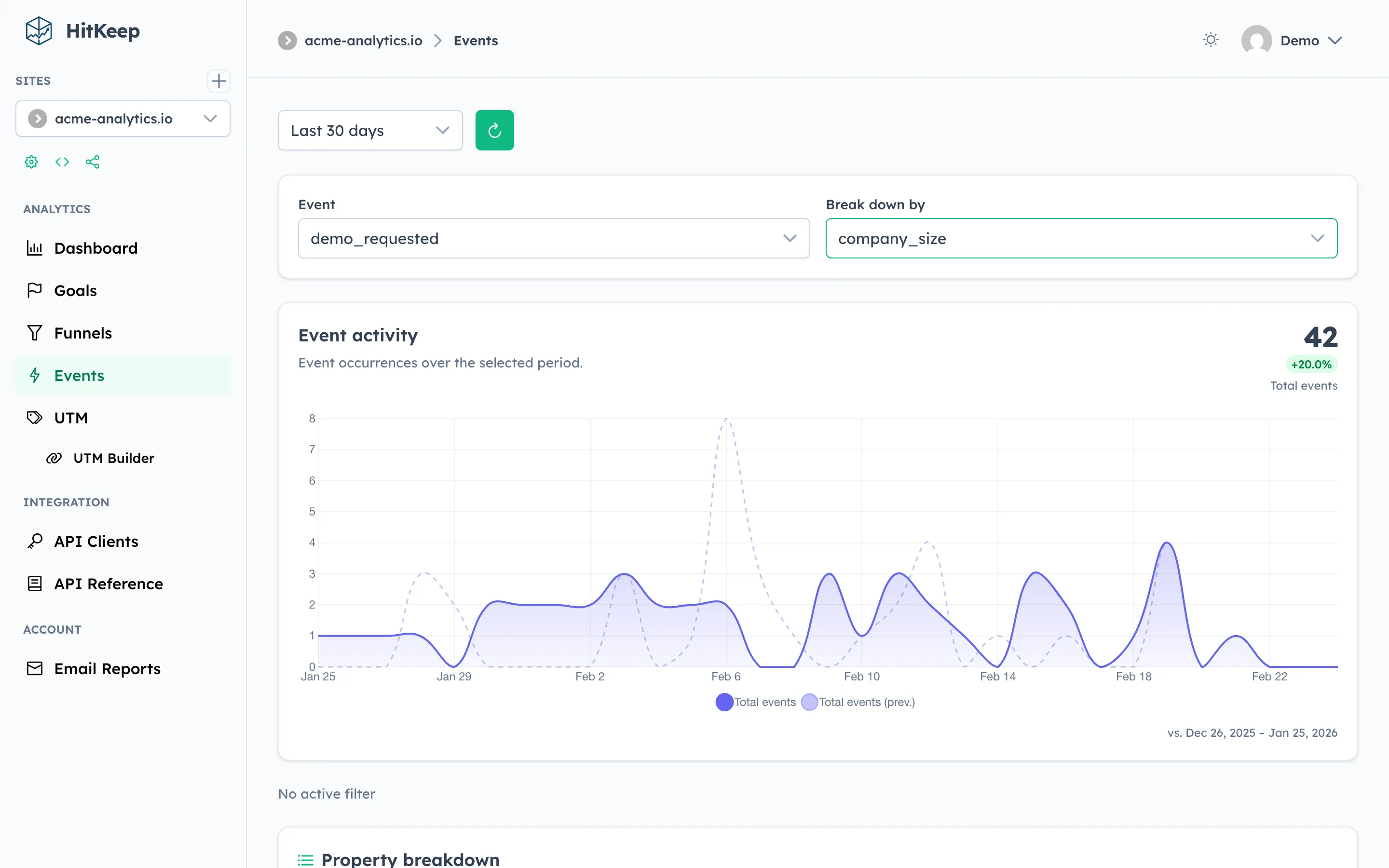This screenshot has height=868, width=1389.
Task: Open the UTM Builder link icon
Action: [54, 458]
